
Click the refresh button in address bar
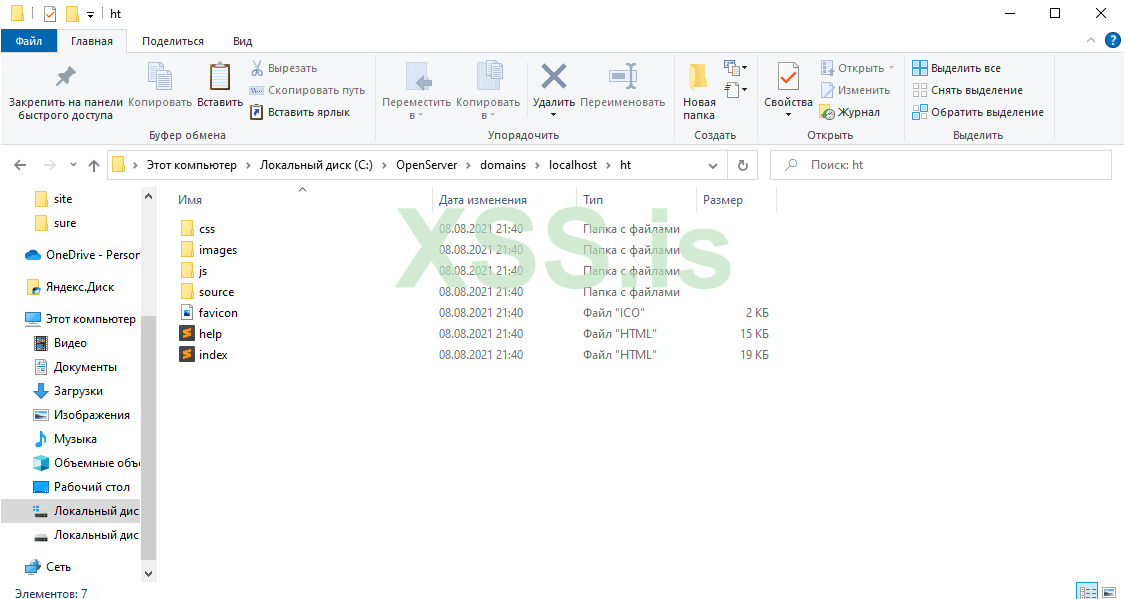click(743, 165)
